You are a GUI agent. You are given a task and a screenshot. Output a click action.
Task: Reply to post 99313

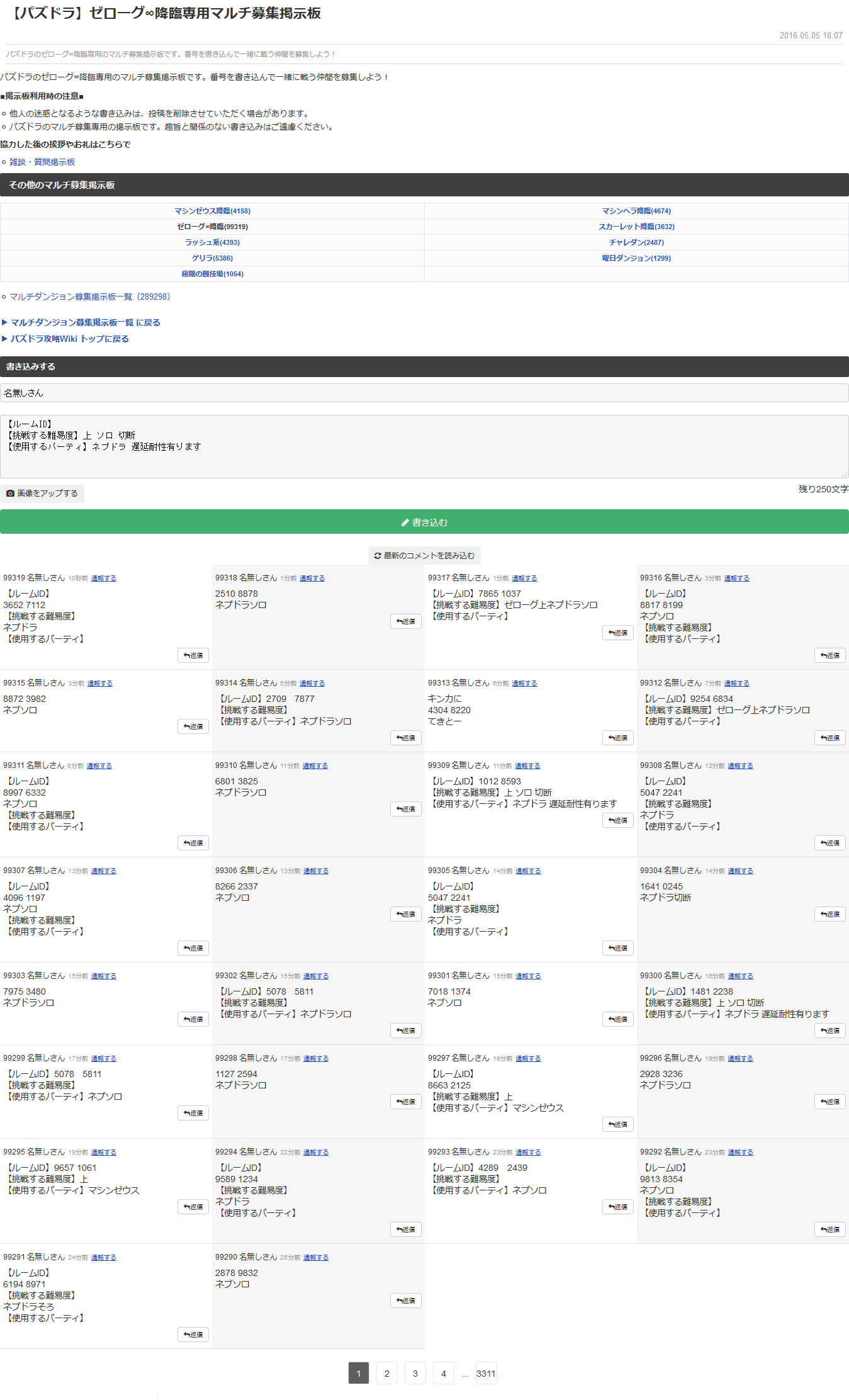click(618, 738)
